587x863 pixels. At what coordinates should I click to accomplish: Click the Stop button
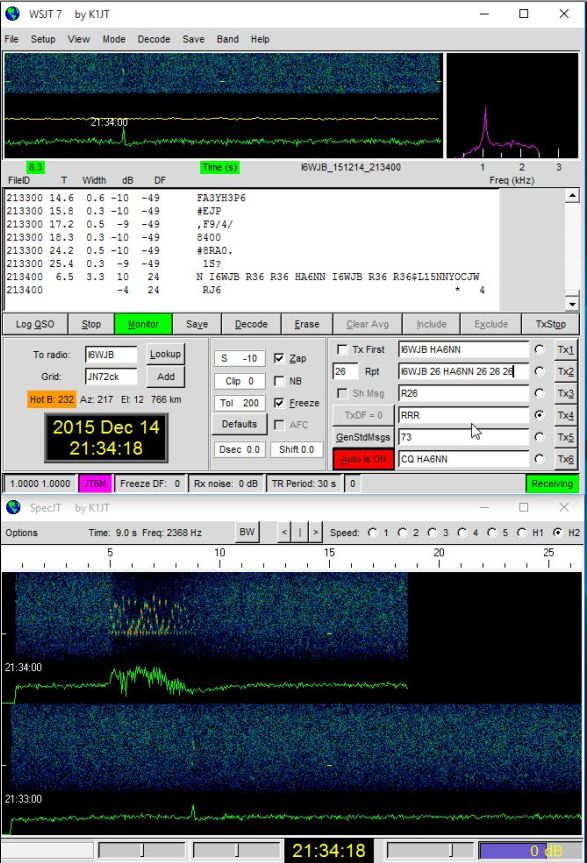[x=91, y=324]
